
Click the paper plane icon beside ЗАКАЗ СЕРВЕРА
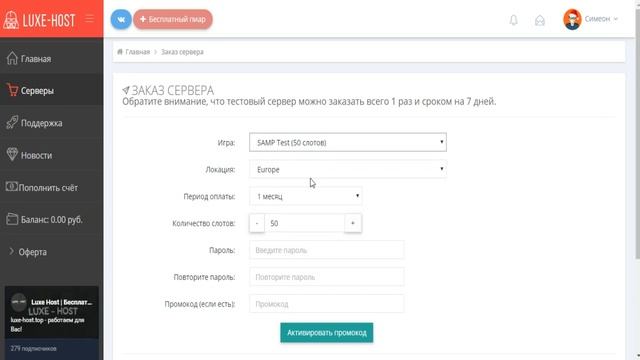(126, 90)
